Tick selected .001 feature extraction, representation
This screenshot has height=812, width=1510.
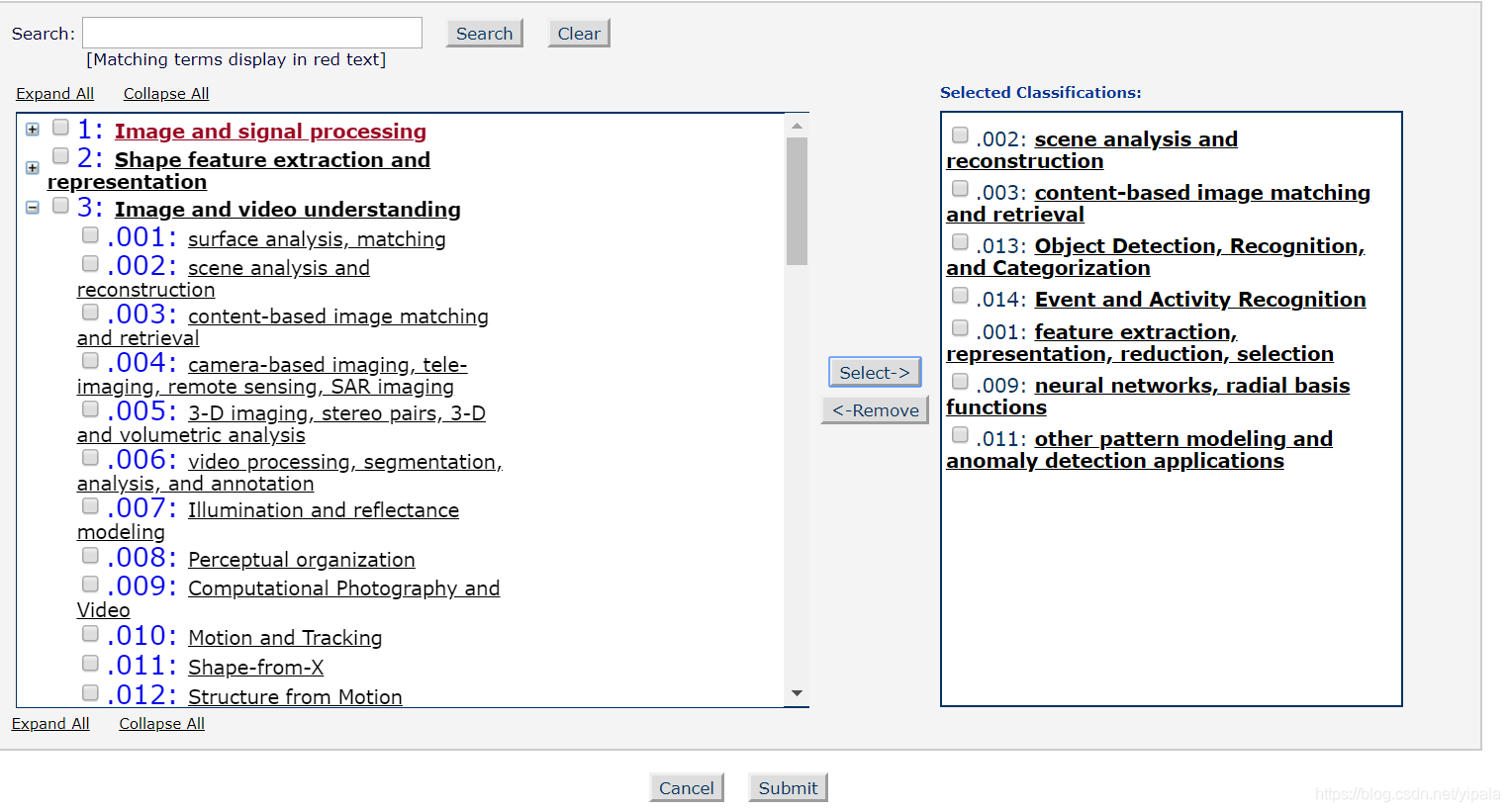click(960, 327)
